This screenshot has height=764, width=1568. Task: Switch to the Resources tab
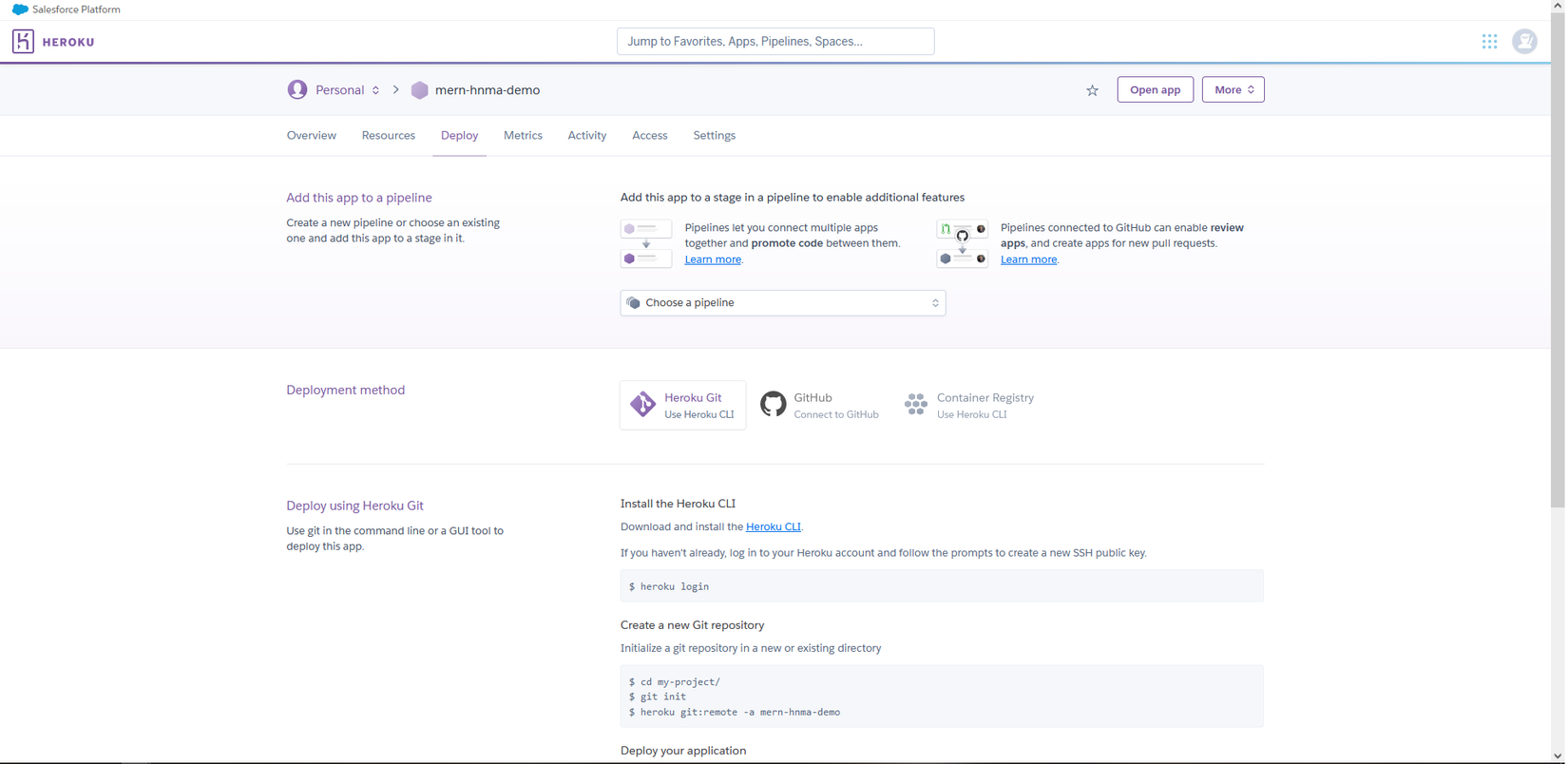point(389,136)
